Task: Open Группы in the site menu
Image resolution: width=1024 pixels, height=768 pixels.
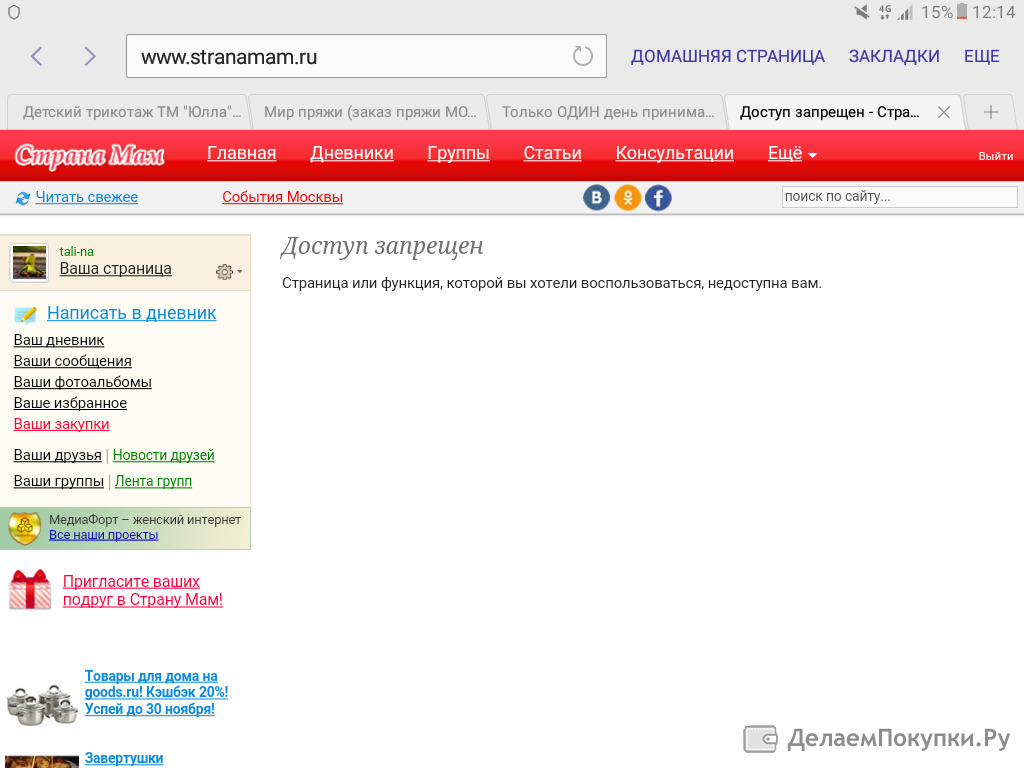Action: (x=458, y=153)
